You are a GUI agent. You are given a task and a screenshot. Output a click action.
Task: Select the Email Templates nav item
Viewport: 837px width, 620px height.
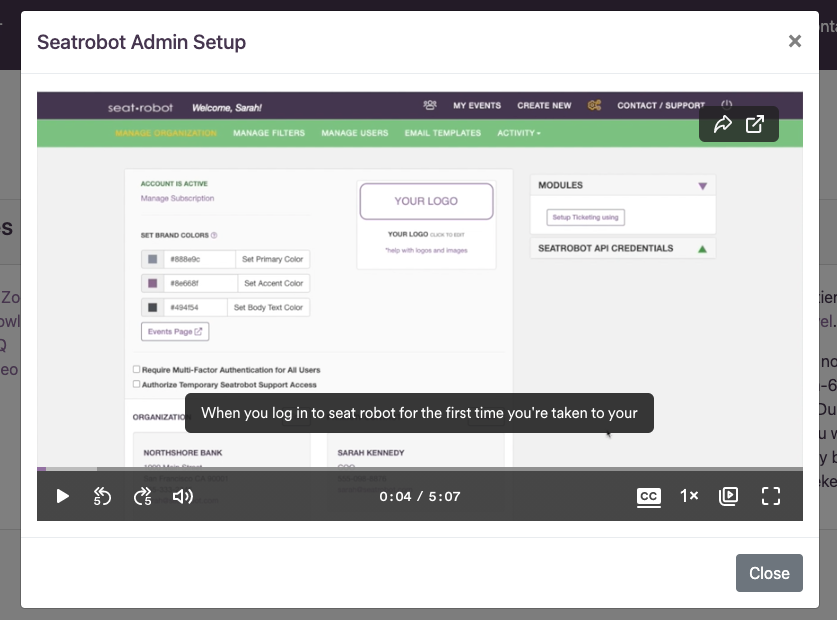click(445, 131)
